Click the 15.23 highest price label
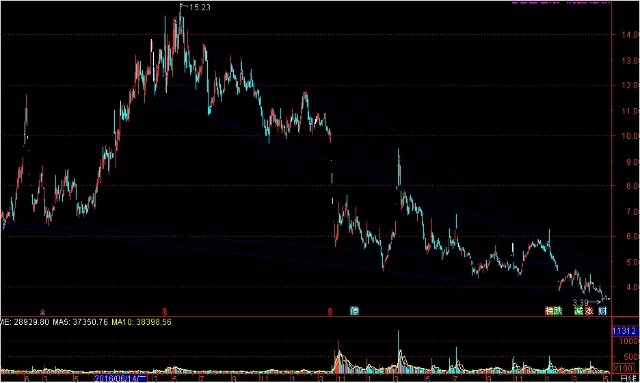640x383 pixels. coord(200,7)
